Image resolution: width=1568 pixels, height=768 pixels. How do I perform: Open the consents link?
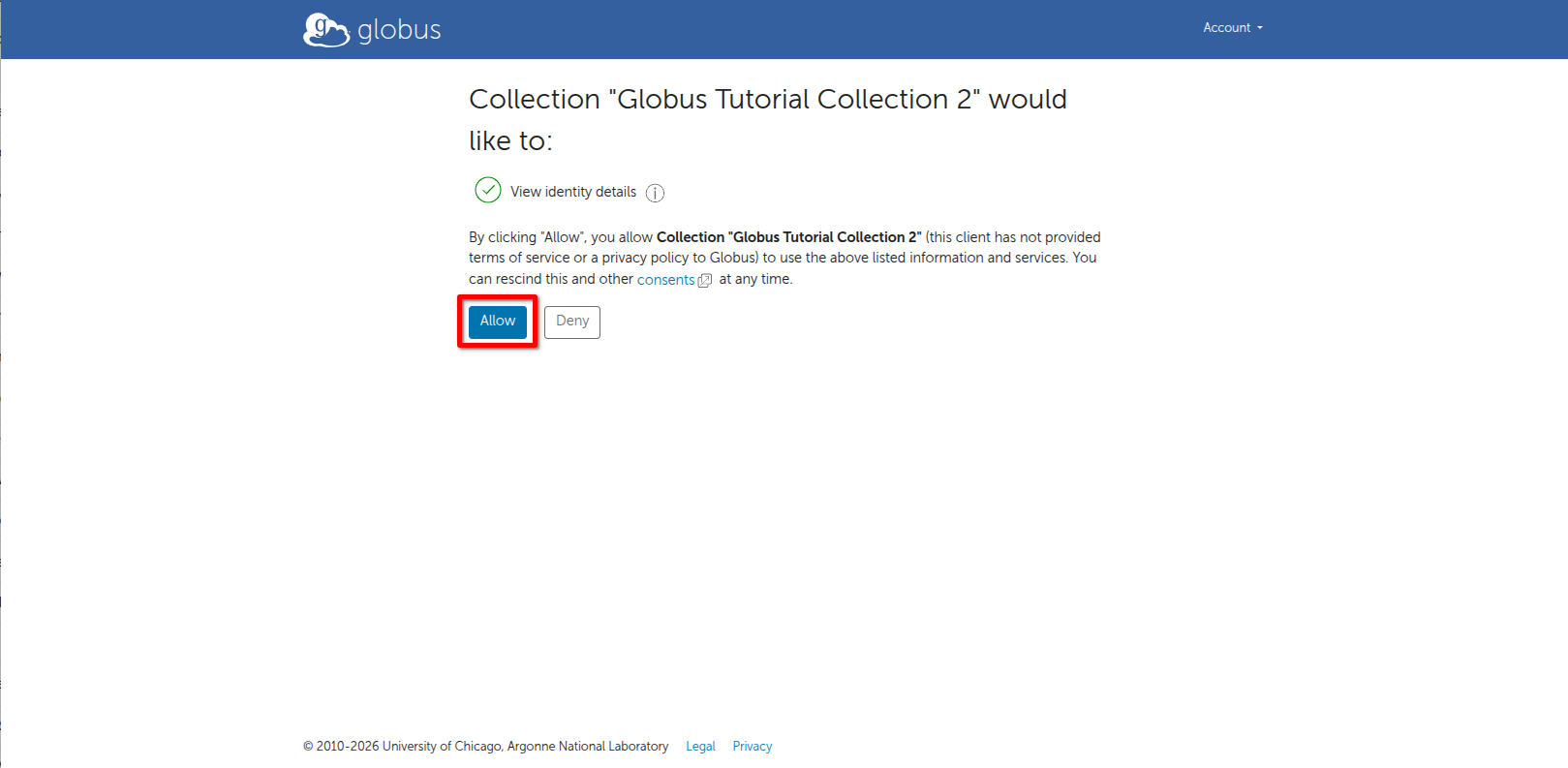tap(665, 279)
